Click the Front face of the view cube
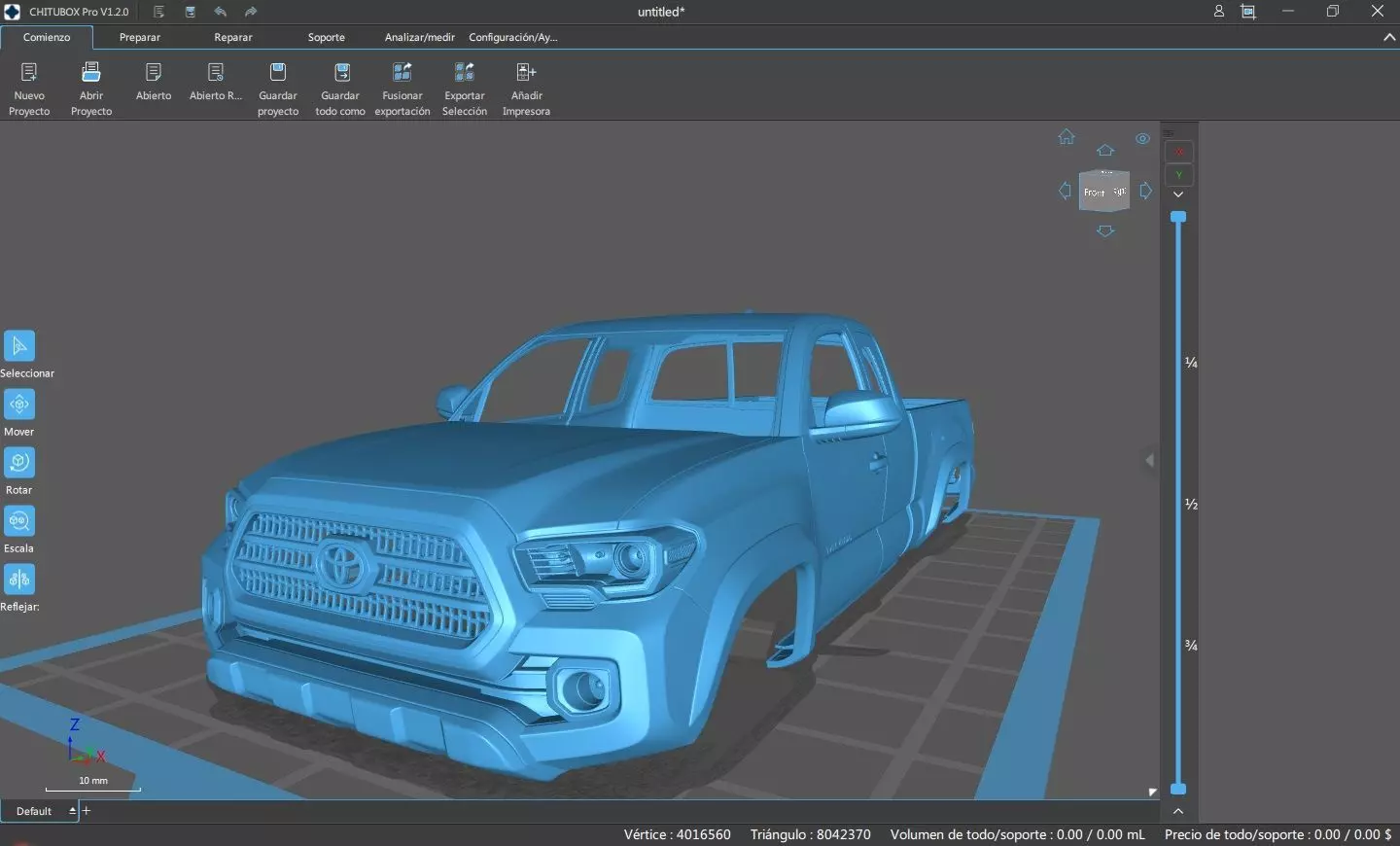Viewport: 1400px width, 846px height. click(1095, 193)
